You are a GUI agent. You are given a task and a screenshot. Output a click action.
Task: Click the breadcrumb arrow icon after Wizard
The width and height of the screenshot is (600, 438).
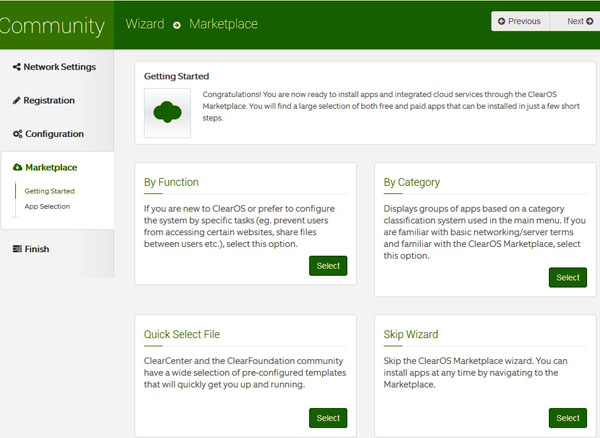click(177, 25)
